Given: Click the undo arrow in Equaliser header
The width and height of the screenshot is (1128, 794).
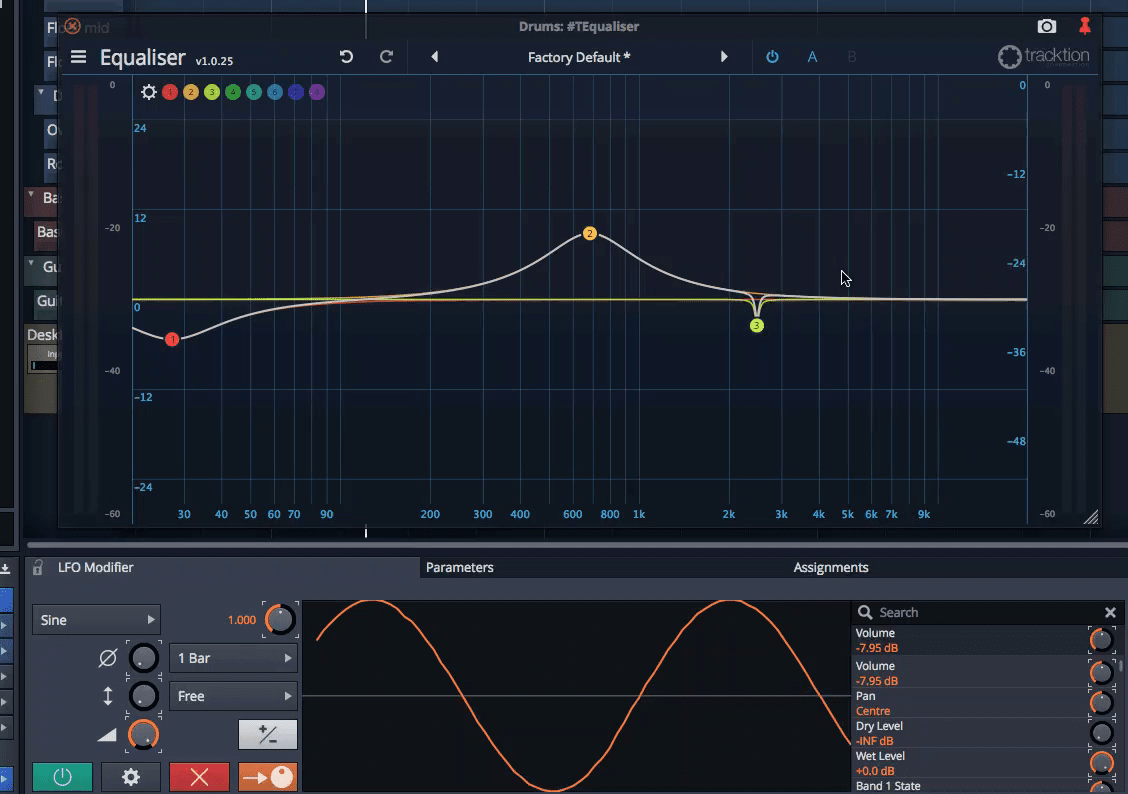Looking at the screenshot, I should tap(346, 57).
